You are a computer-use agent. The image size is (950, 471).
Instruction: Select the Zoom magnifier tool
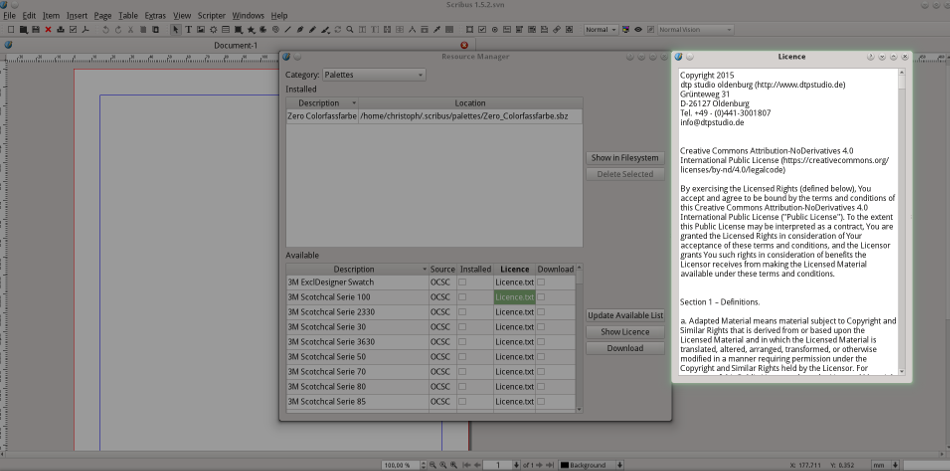click(349, 30)
